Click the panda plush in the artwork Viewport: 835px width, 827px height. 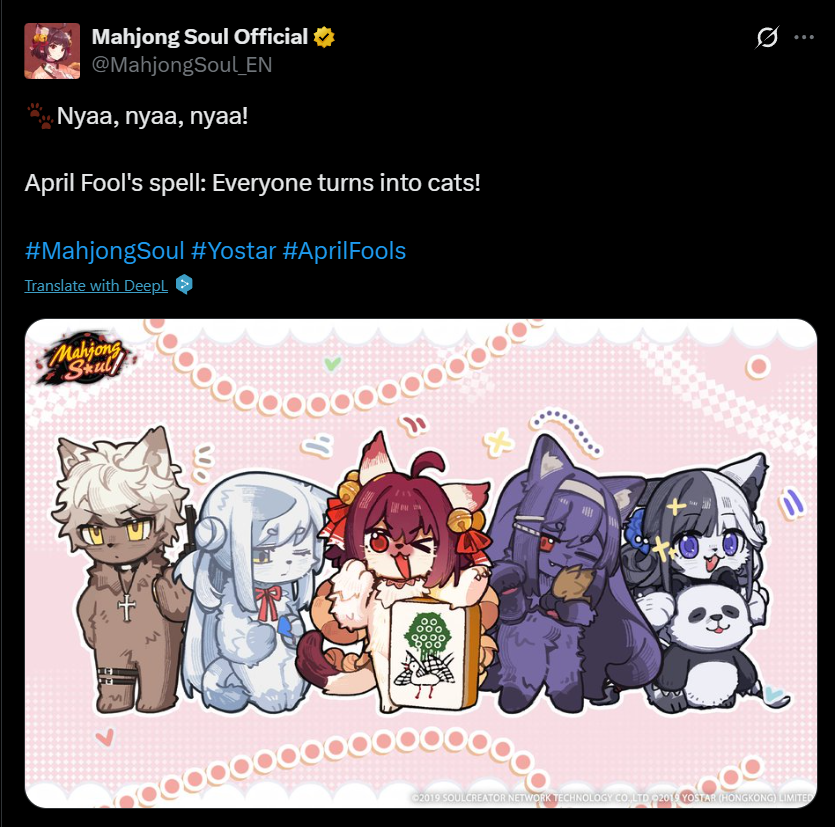point(711,644)
